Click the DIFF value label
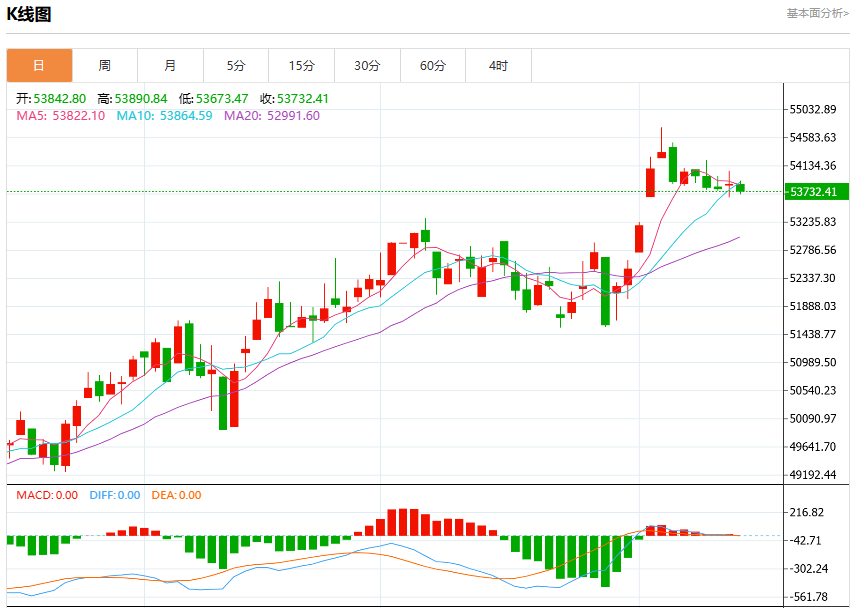This screenshot has width=859, height=608. coord(115,495)
